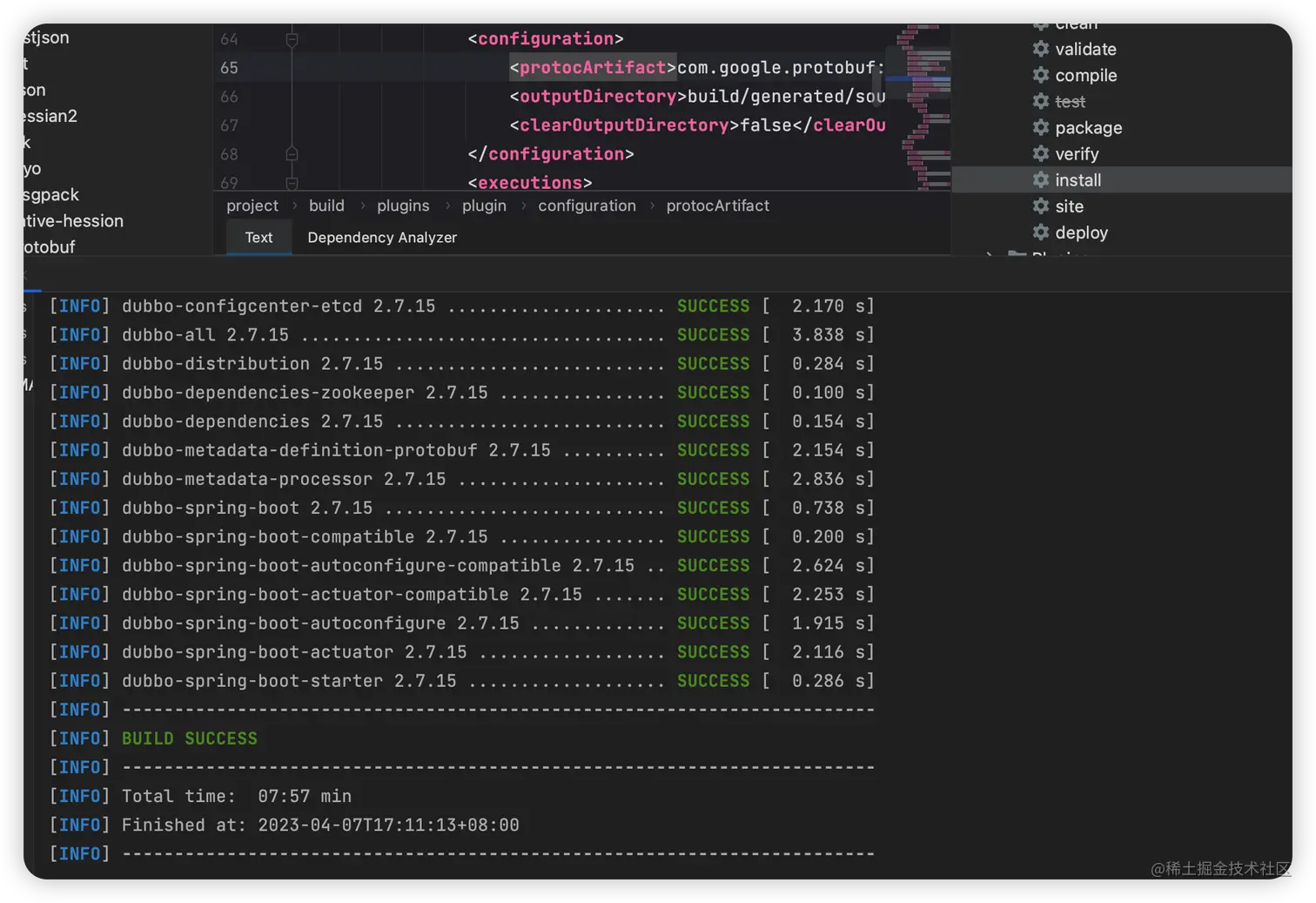This screenshot has width=1316, height=903.
Task: Click the gear icon beside compile
Action: pos(1040,75)
